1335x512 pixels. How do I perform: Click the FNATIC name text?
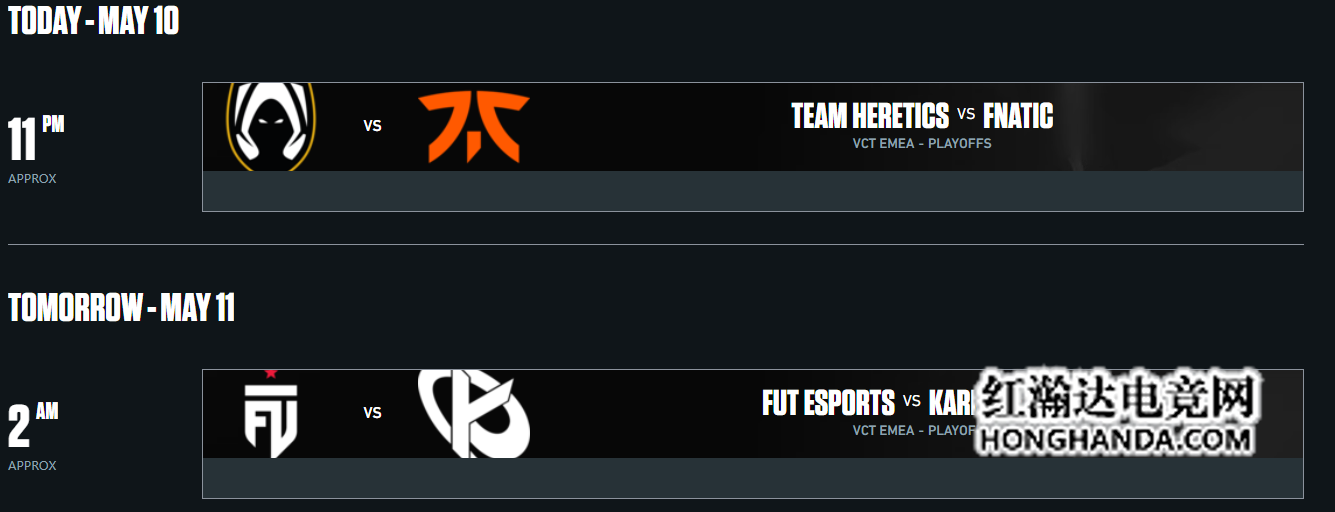(1018, 116)
